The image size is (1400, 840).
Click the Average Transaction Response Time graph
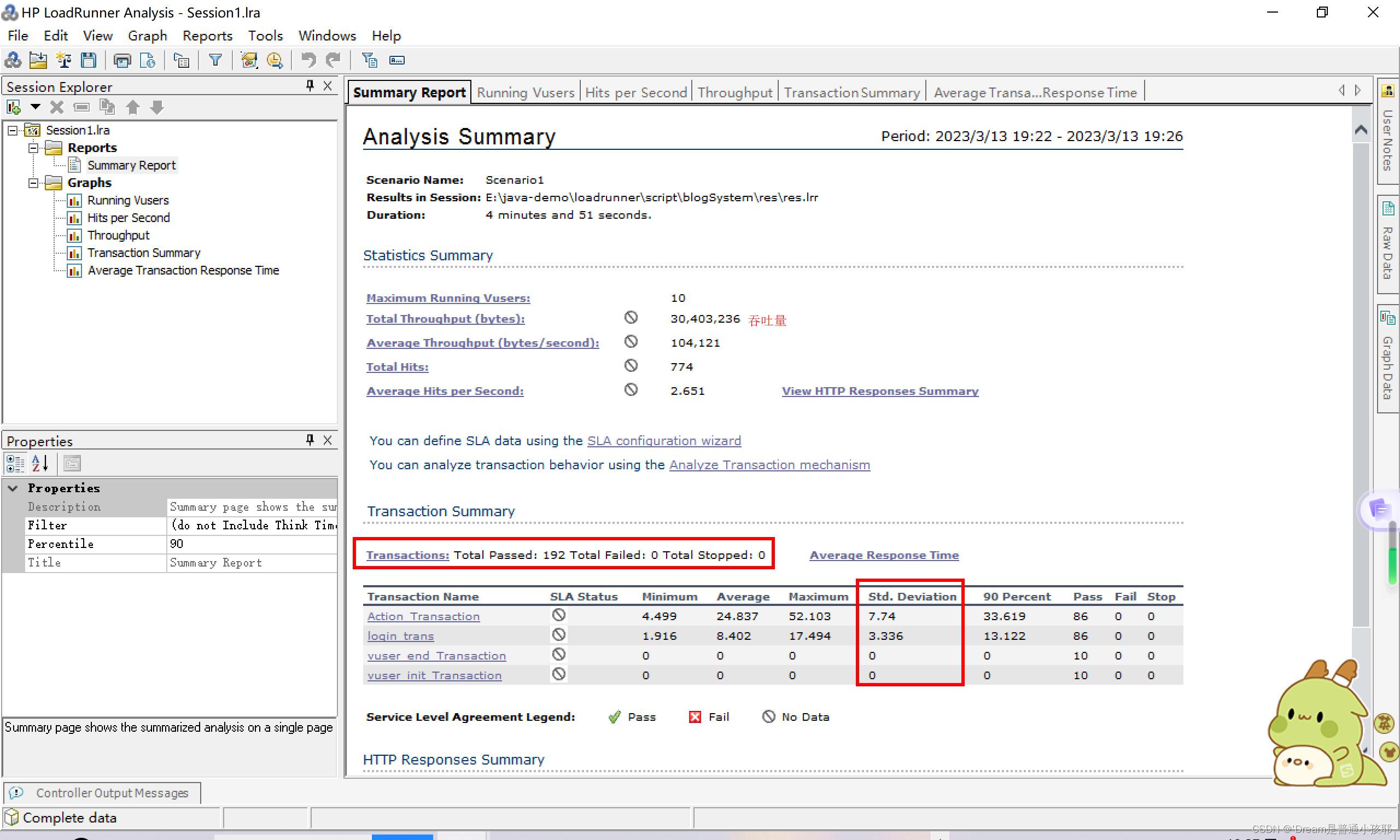(x=183, y=270)
